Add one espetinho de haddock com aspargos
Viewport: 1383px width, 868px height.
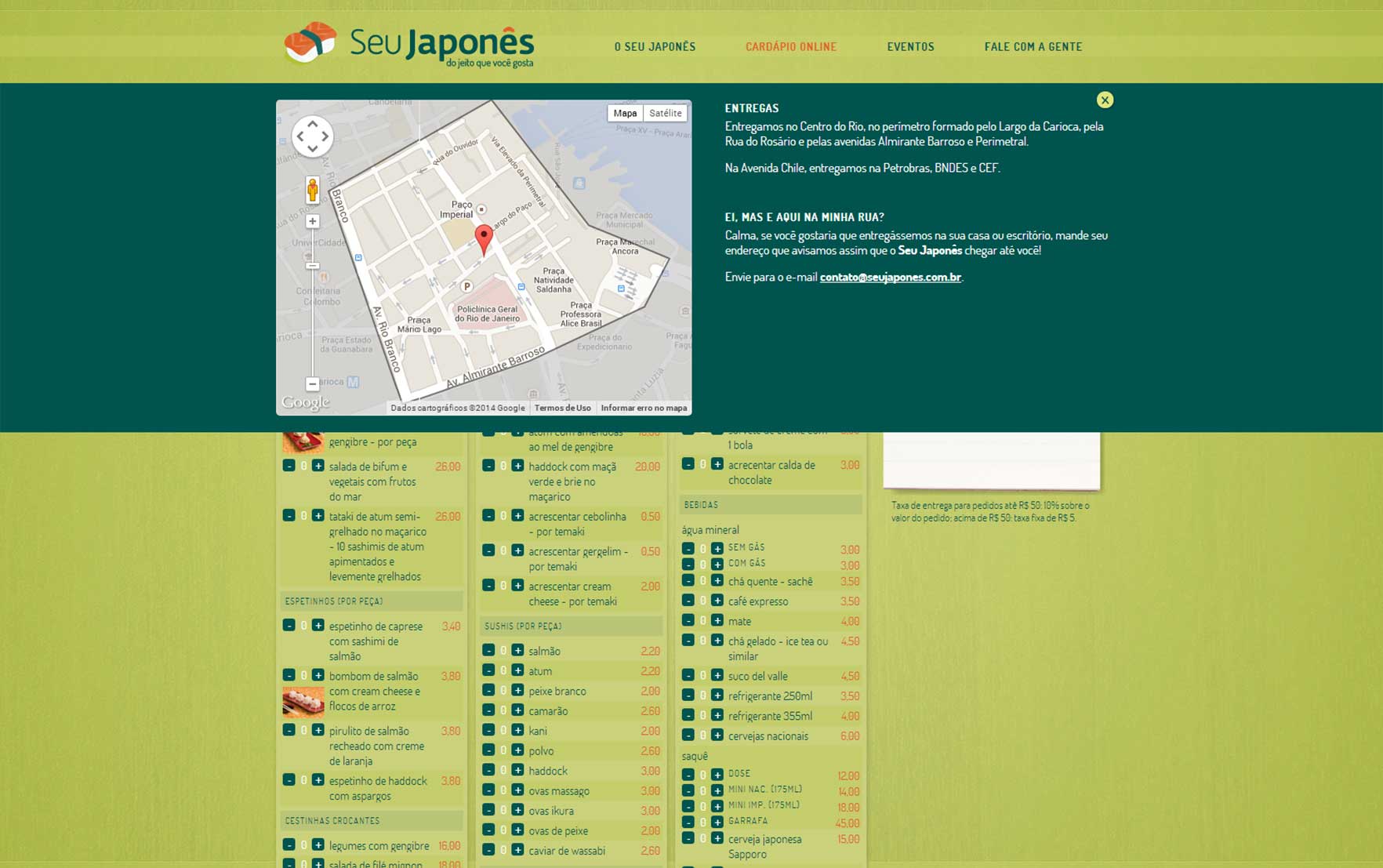[318, 780]
